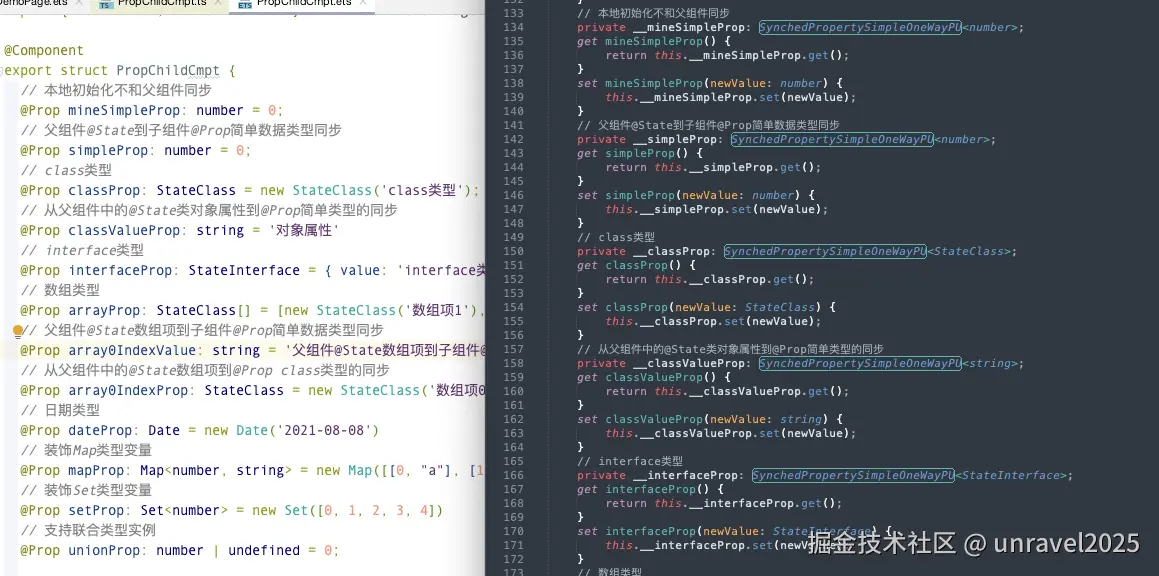Click the dateProp: Date declaration line

click(200, 430)
